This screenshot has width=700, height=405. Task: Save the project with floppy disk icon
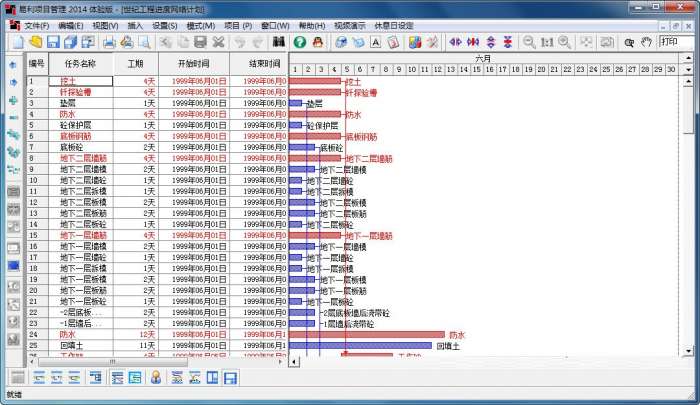click(x=54, y=42)
